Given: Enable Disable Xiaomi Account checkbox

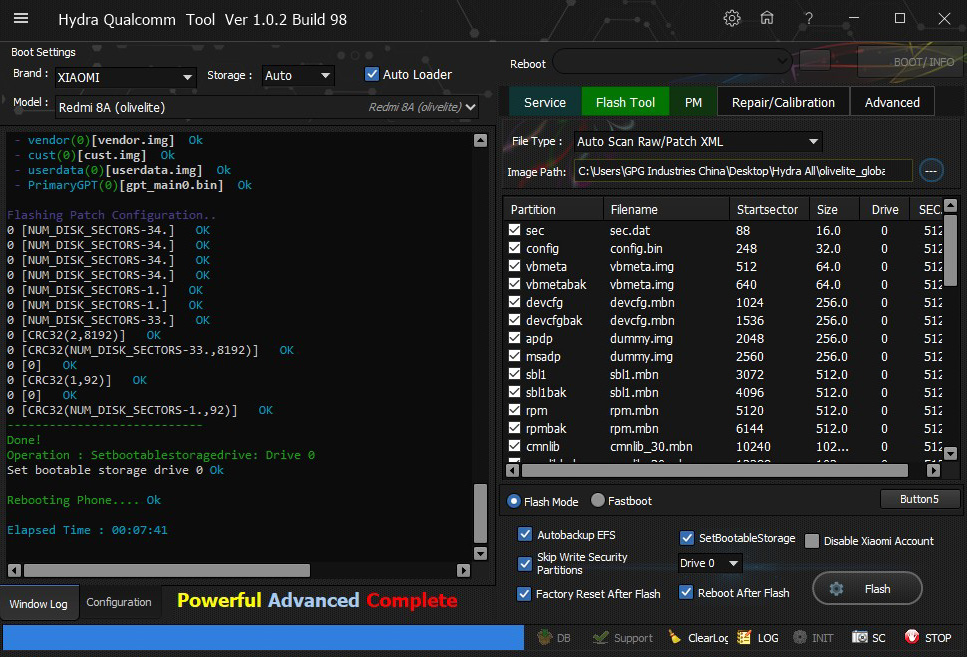Looking at the screenshot, I should point(812,541).
